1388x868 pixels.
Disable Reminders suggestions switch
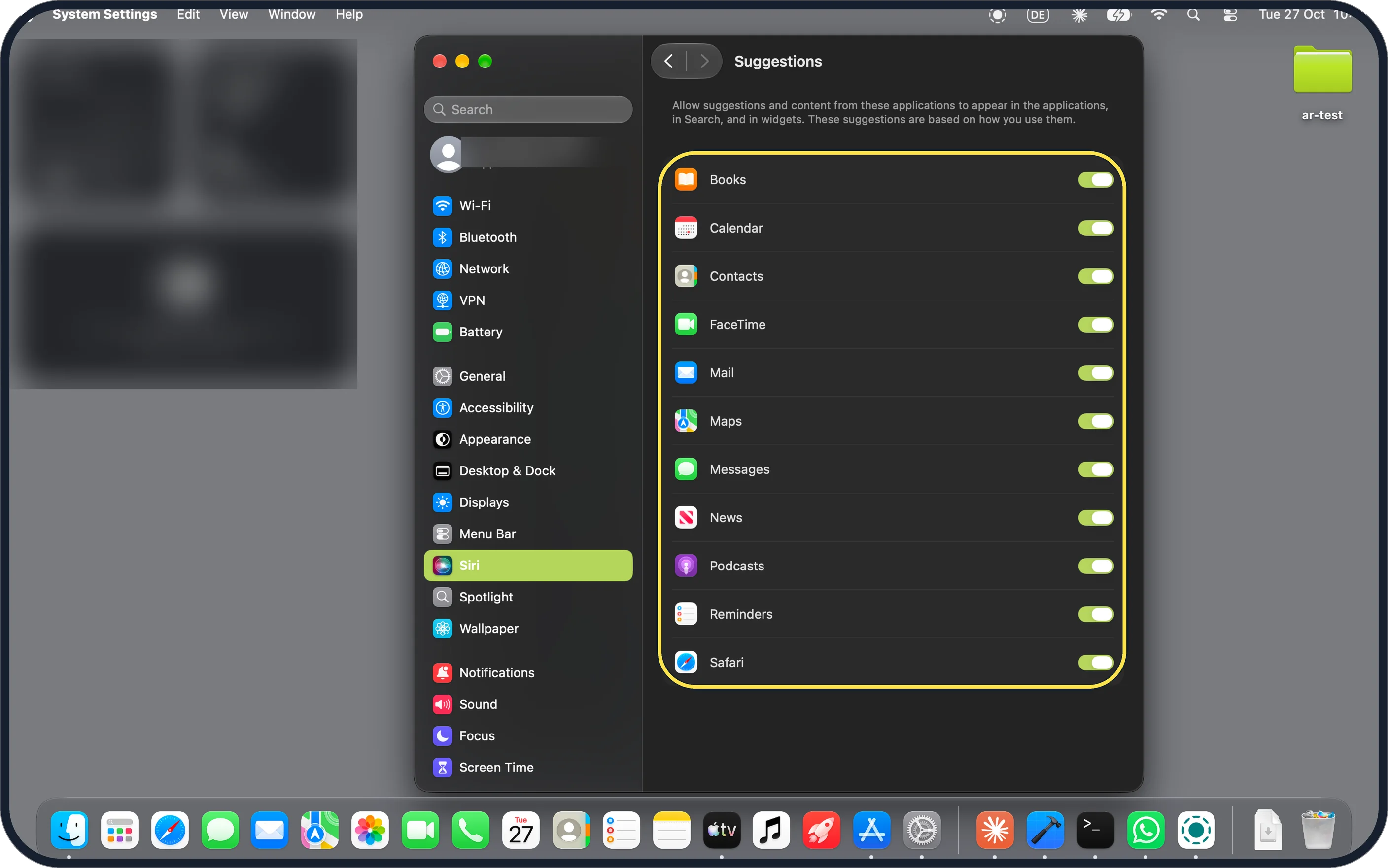(1095, 614)
